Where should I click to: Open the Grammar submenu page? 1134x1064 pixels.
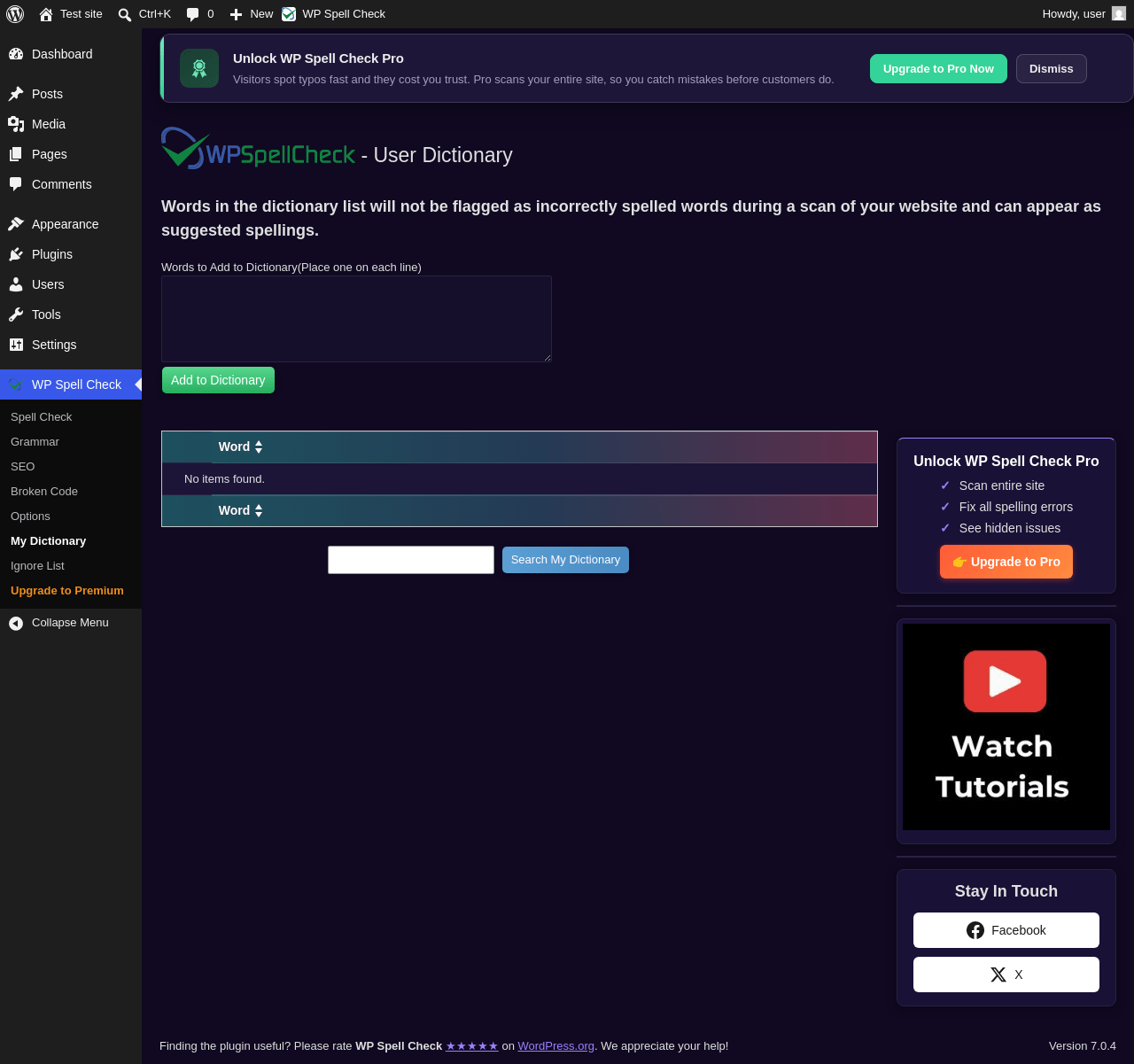tap(35, 442)
